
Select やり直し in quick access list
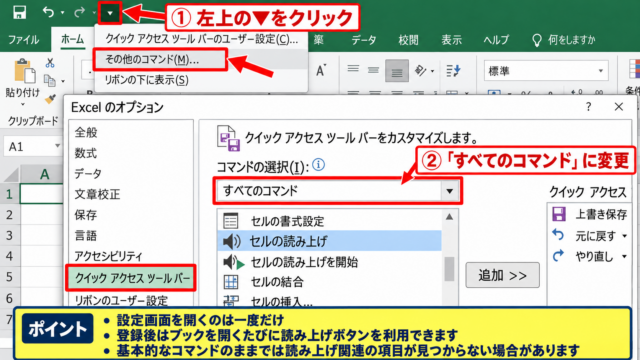589,256
